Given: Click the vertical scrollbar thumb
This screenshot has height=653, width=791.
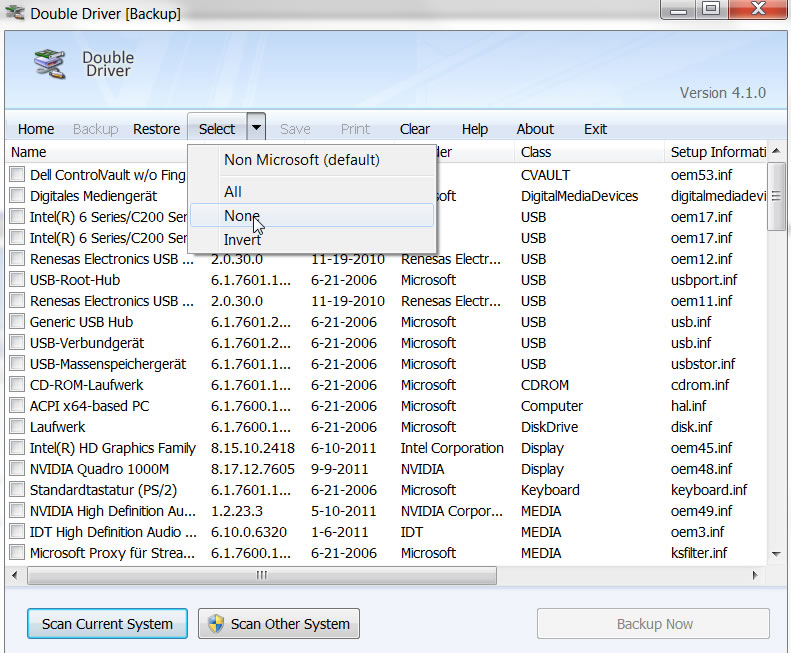Looking at the screenshot, I should pyautogui.click(x=777, y=196).
